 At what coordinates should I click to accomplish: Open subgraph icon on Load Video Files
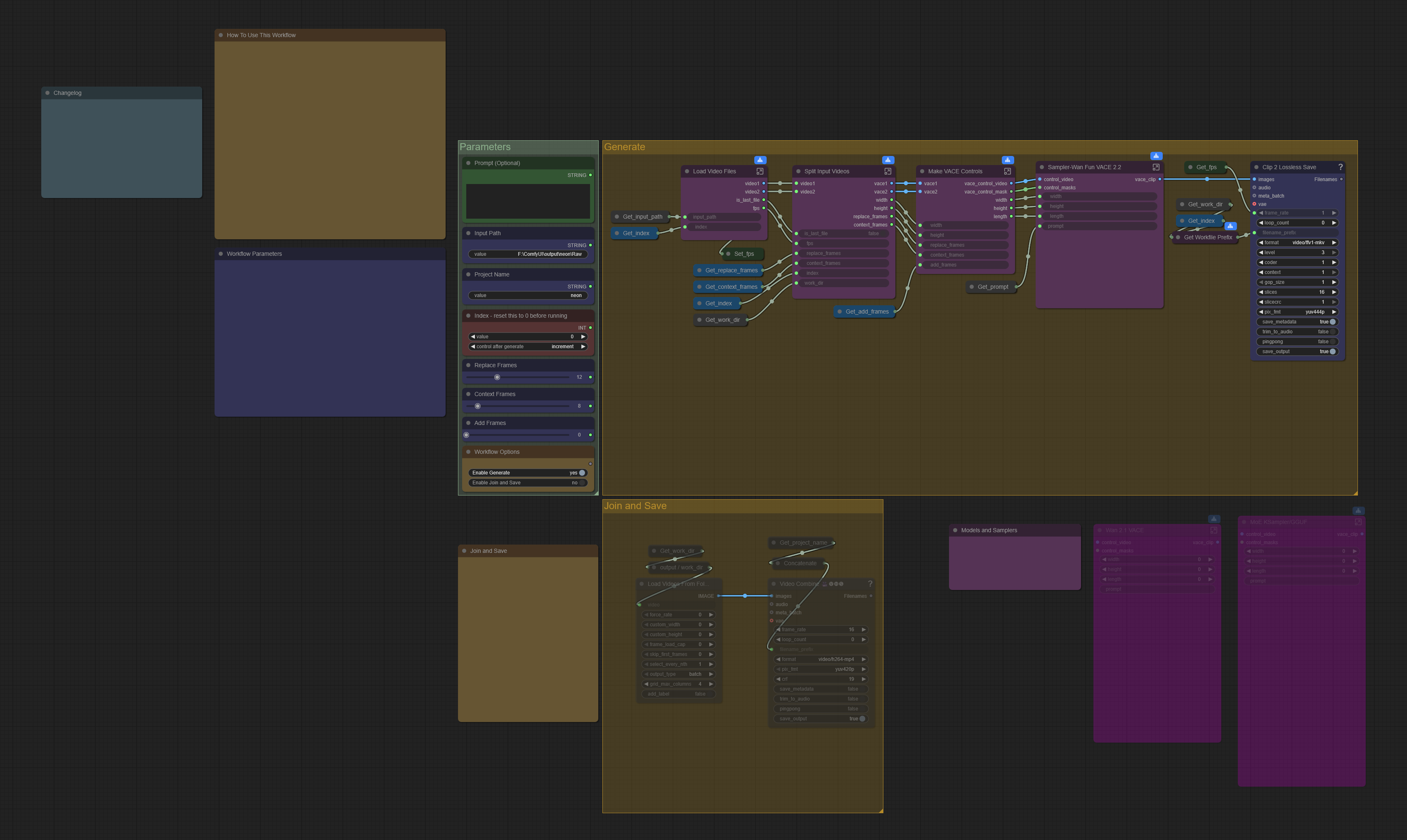(760, 172)
